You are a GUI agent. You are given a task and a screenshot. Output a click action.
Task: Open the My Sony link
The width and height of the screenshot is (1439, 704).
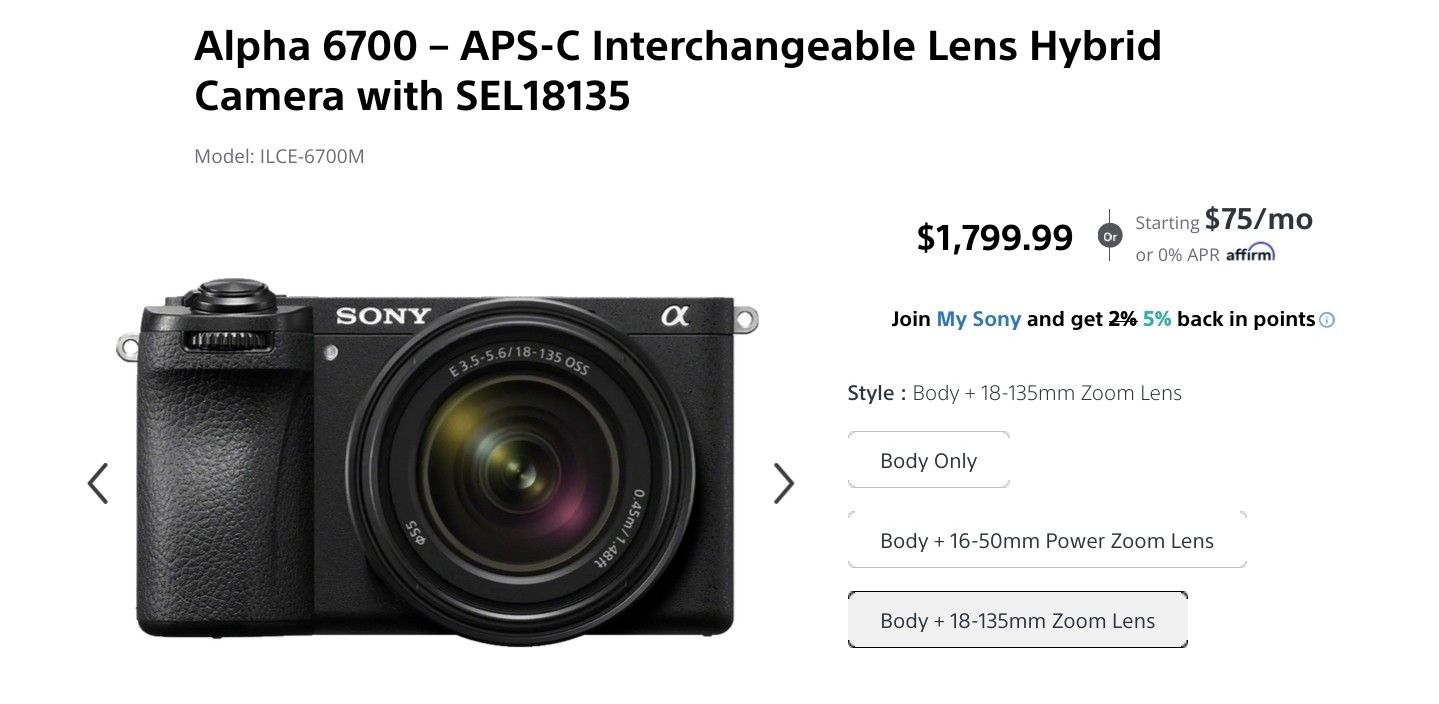point(978,318)
